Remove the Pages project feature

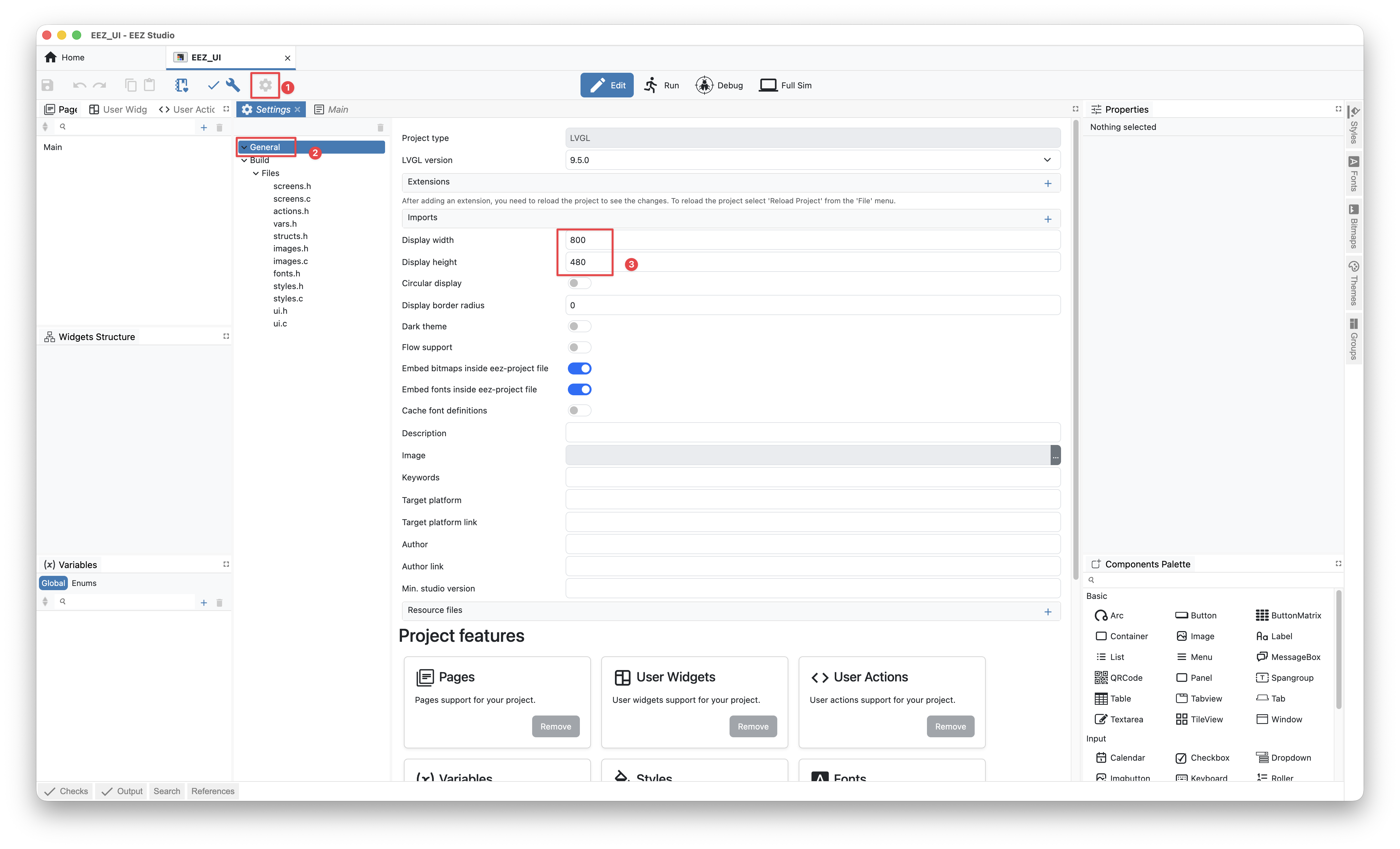[556, 726]
